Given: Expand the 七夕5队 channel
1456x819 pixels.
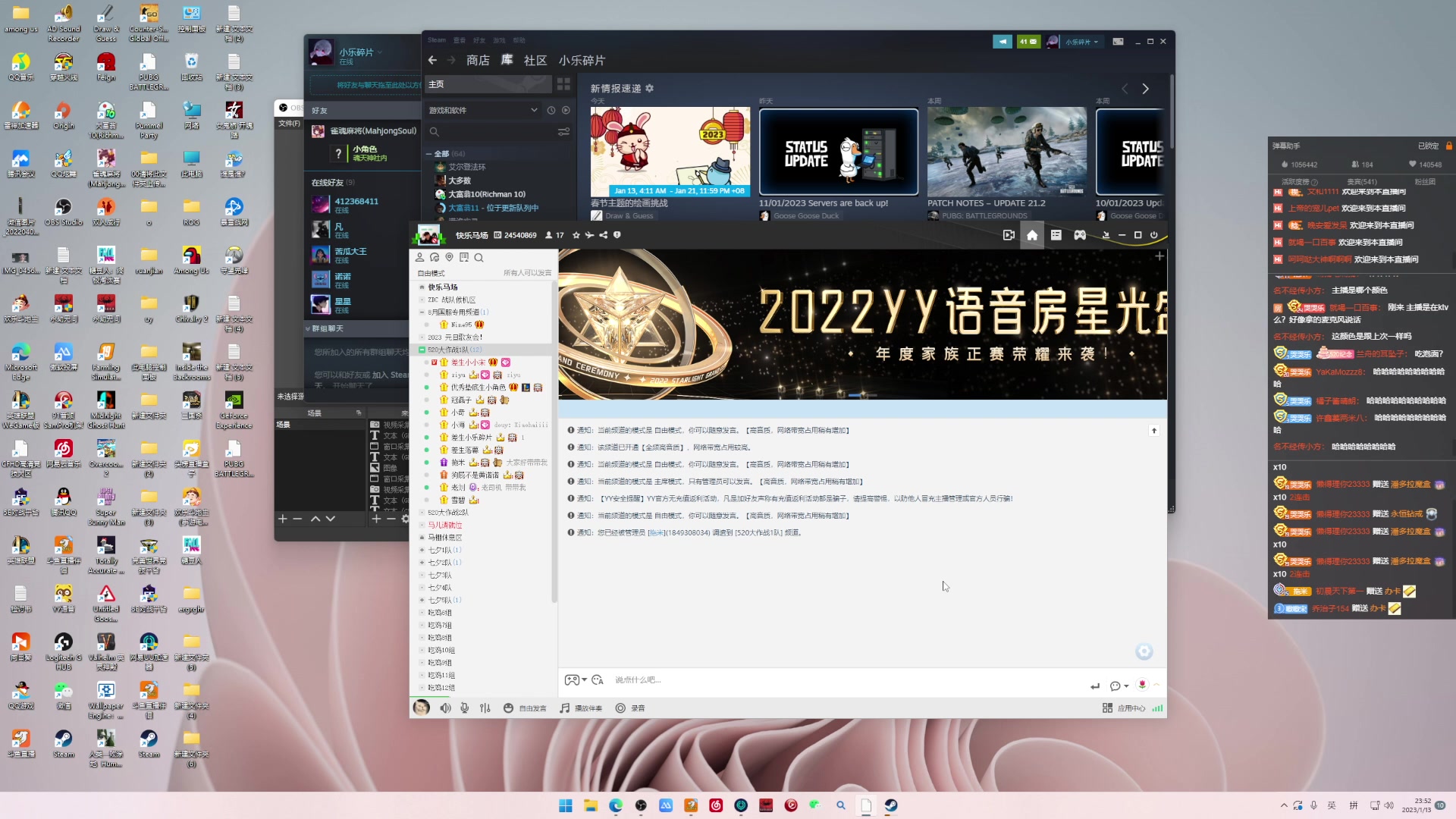Looking at the screenshot, I should pyautogui.click(x=422, y=600).
